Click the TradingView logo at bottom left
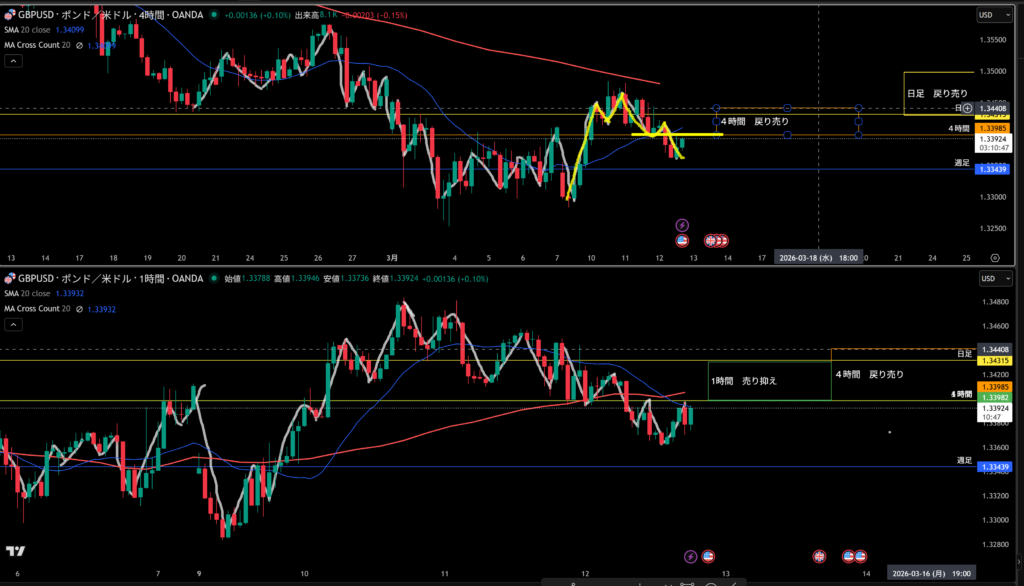This screenshot has height=586, width=1024. pos(15,551)
